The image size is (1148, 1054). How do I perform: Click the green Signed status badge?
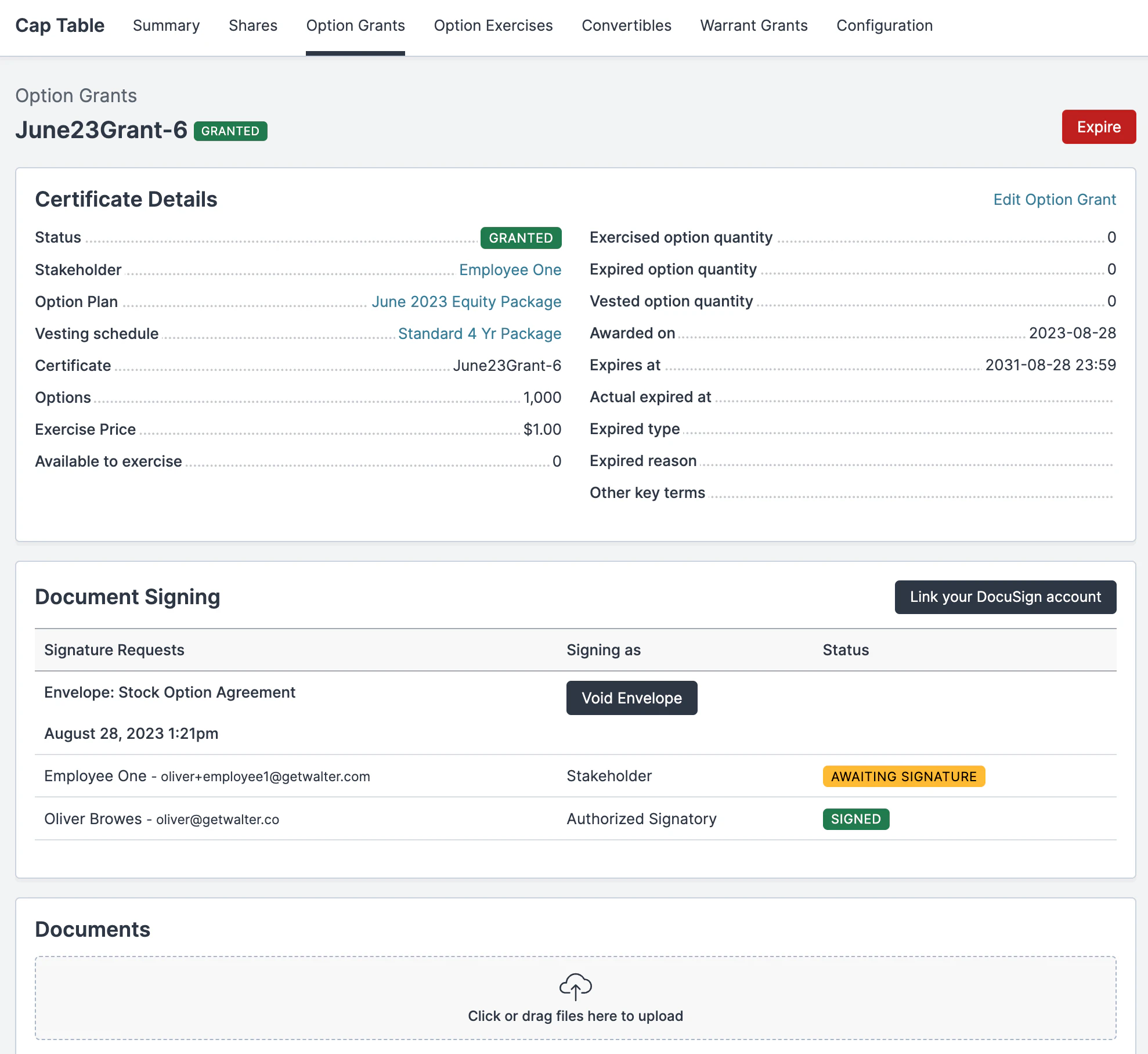pos(855,819)
